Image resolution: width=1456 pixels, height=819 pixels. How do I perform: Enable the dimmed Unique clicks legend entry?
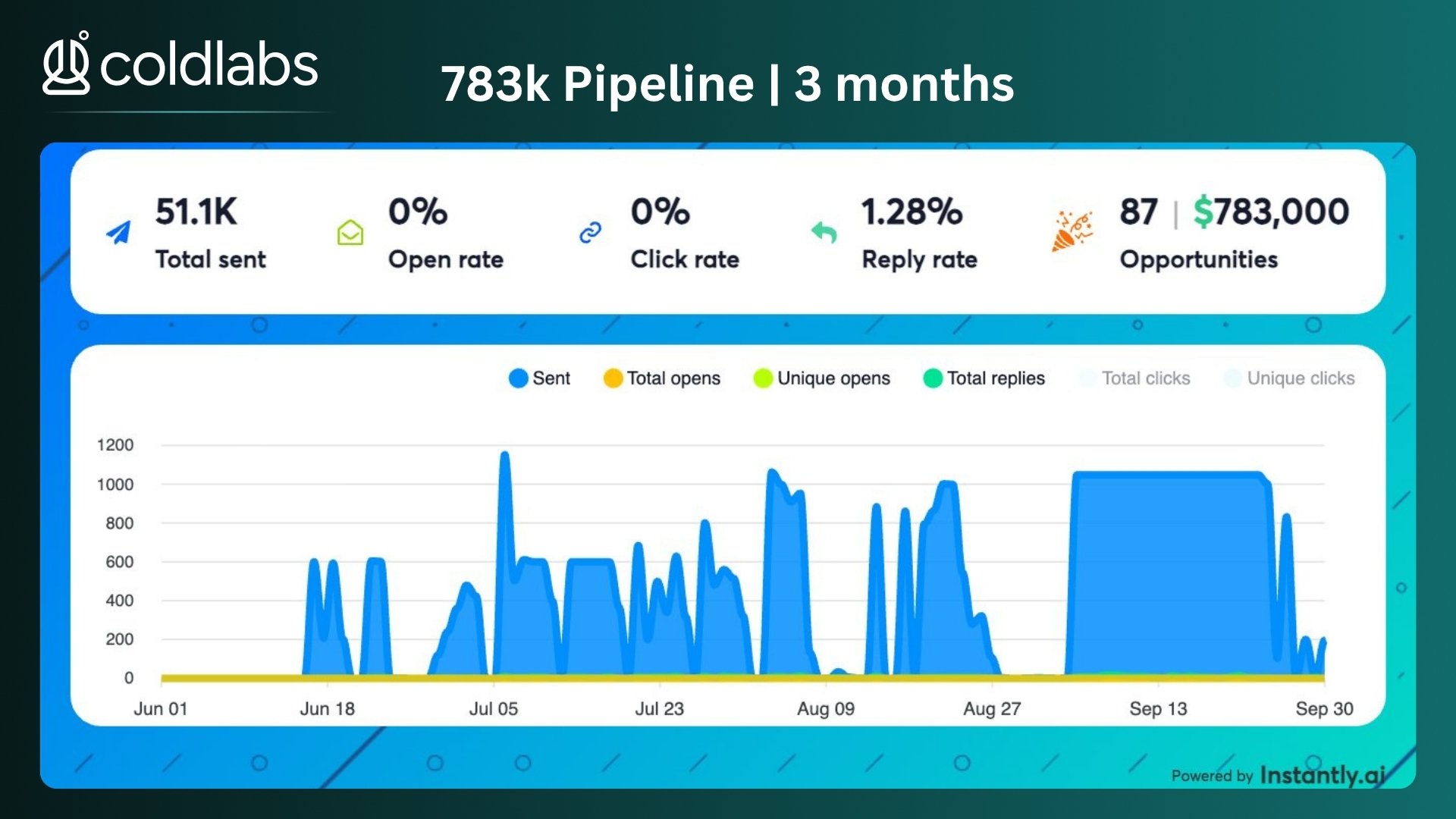(x=1290, y=378)
